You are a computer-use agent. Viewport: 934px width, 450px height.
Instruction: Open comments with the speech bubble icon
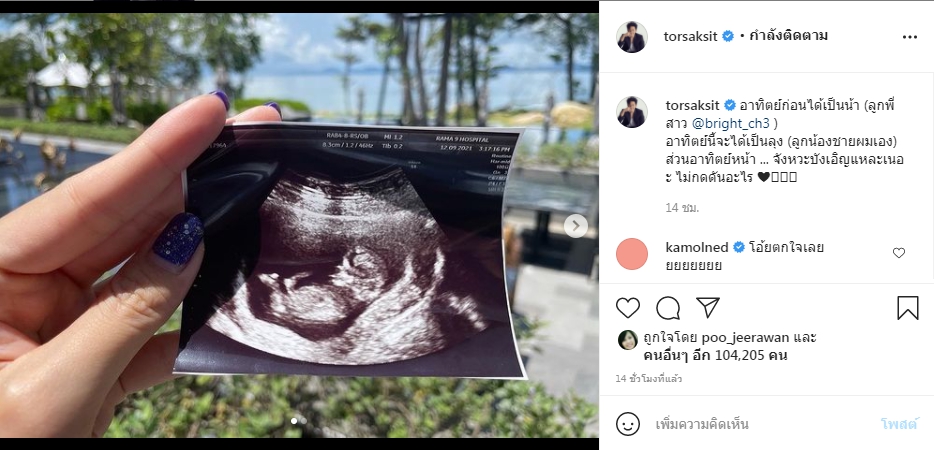[x=668, y=308]
